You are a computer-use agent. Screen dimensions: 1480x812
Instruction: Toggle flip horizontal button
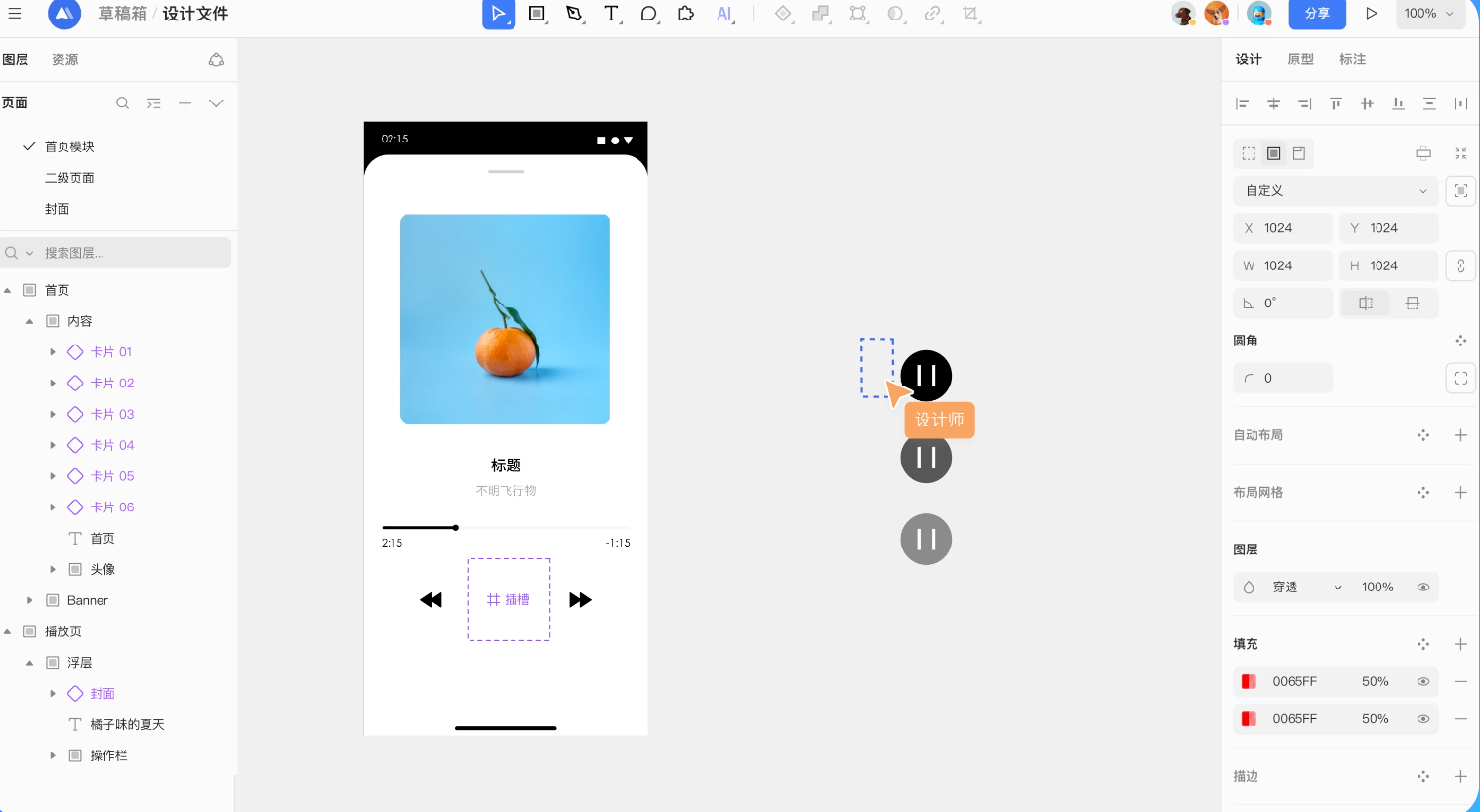coord(1366,304)
